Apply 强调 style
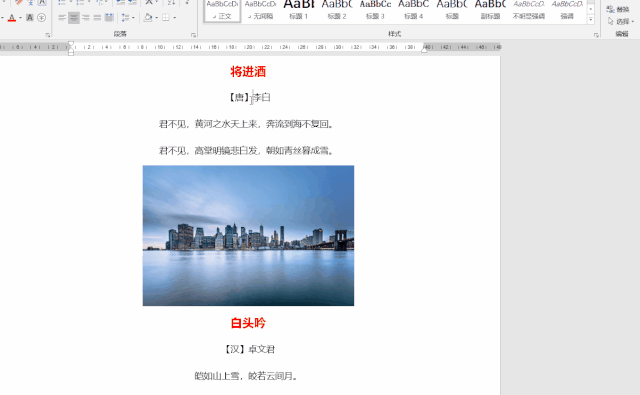 pos(567,11)
